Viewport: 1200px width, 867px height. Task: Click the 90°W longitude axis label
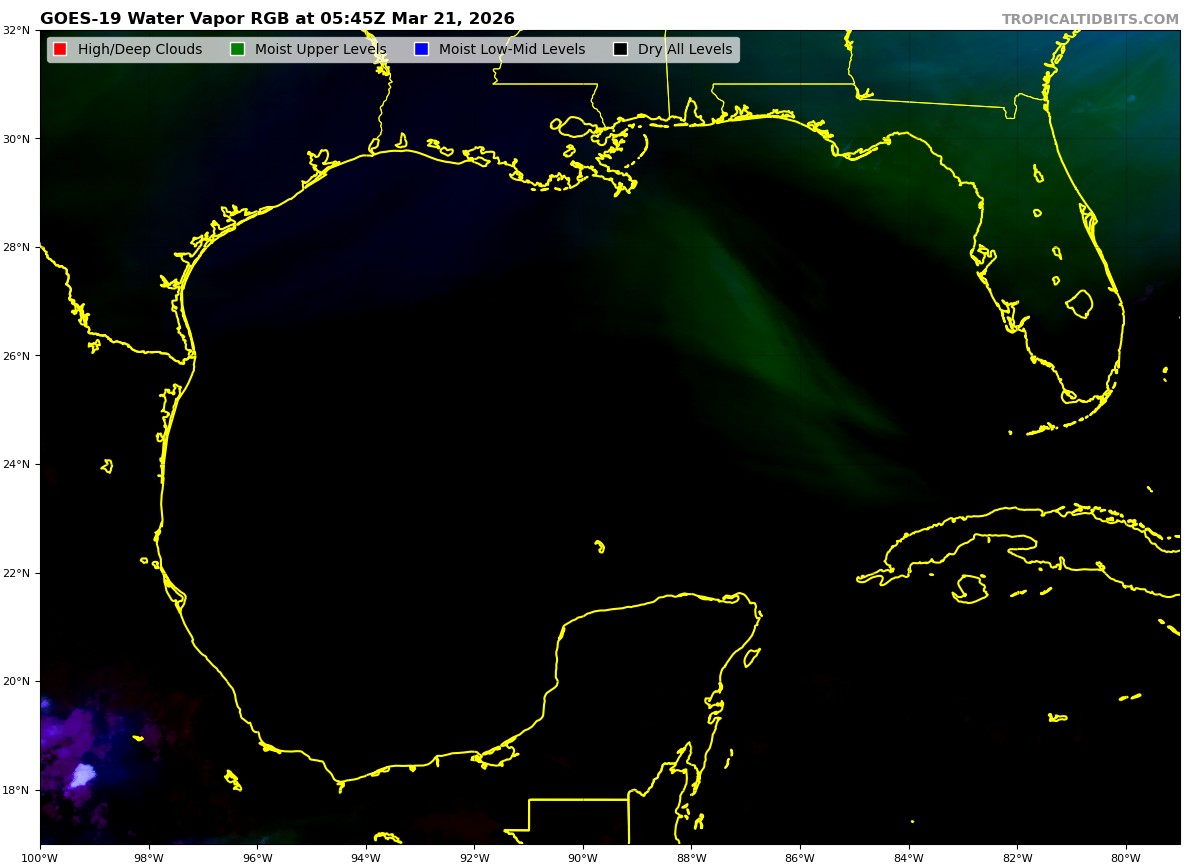pyautogui.click(x=583, y=856)
